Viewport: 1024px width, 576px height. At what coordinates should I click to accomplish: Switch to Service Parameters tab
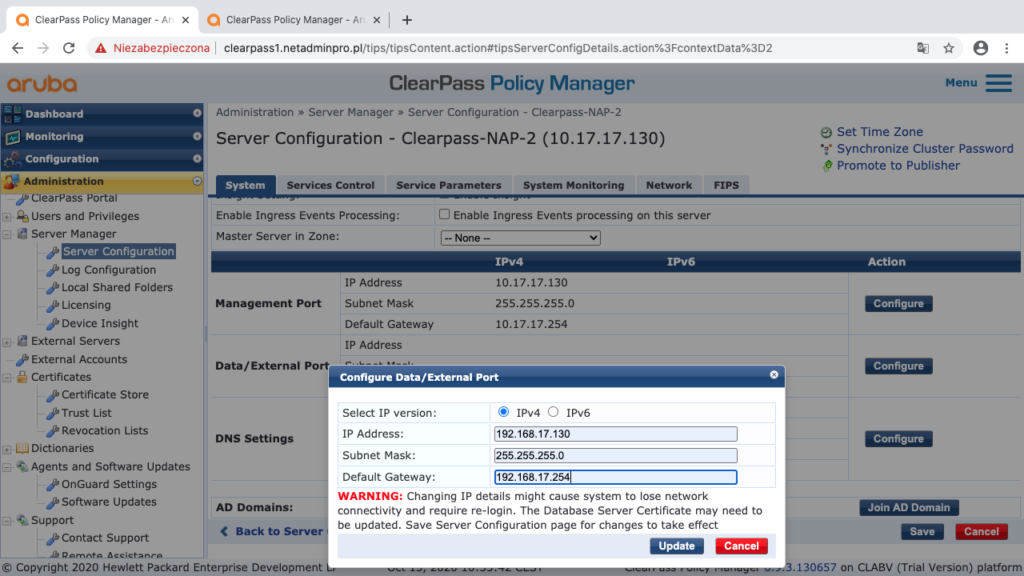449,185
